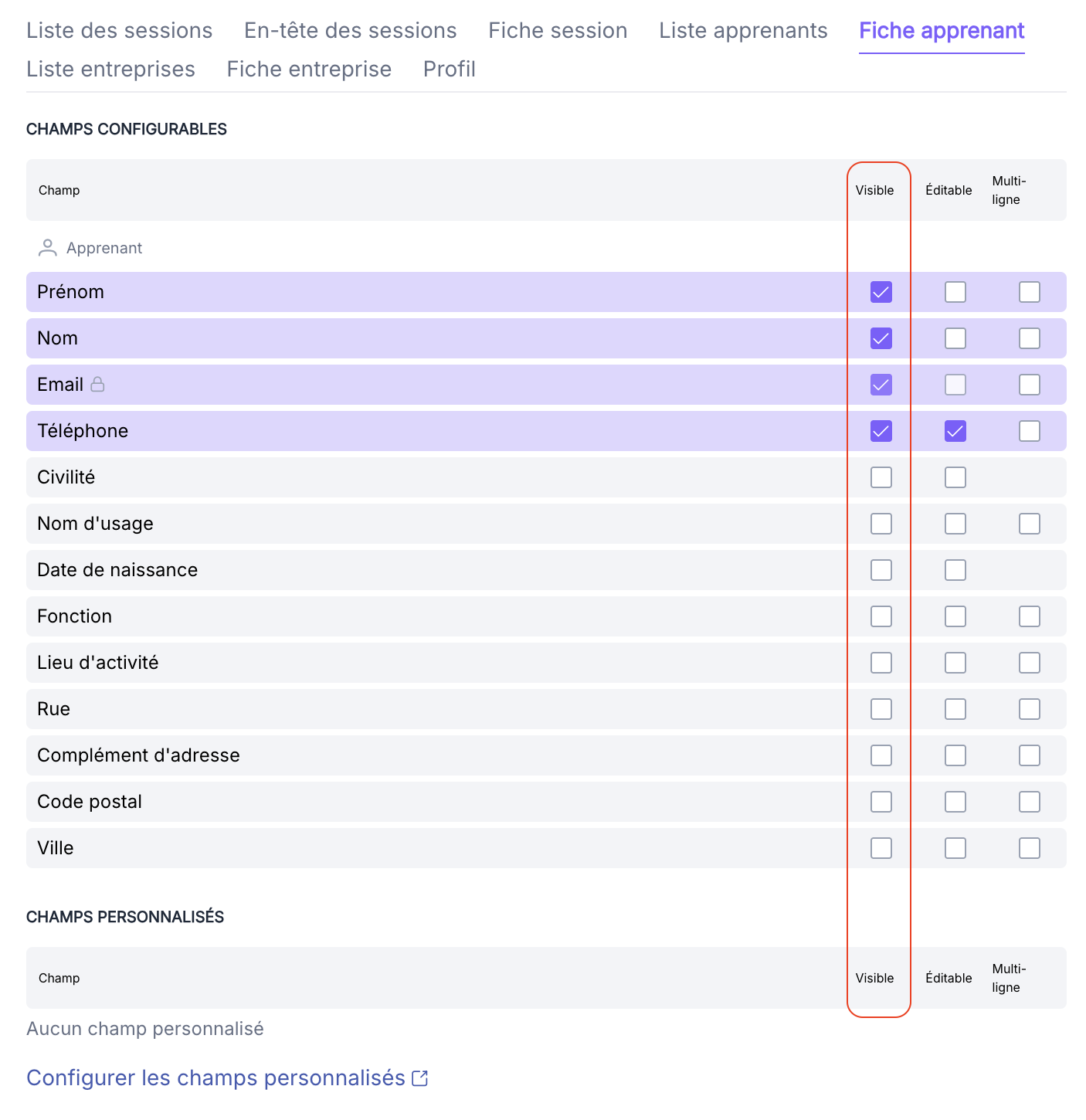
Task: Uncheck the Visible checkbox for Prénom
Action: coord(881,292)
